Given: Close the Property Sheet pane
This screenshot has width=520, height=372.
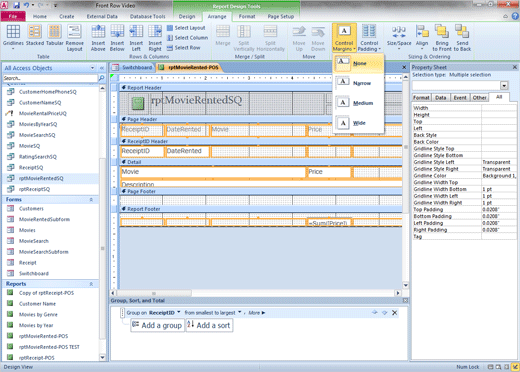Looking at the screenshot, I should pos(515,67).
